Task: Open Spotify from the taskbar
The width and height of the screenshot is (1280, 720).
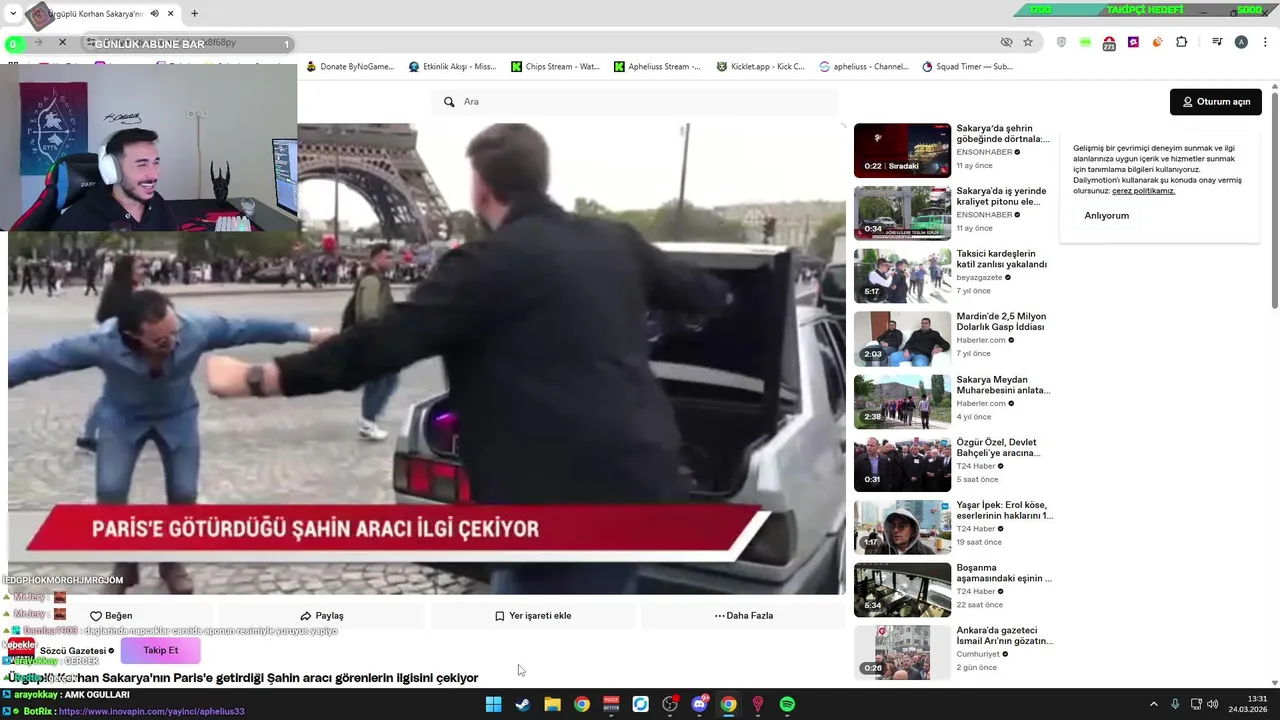Action: [x=787, y=705]
